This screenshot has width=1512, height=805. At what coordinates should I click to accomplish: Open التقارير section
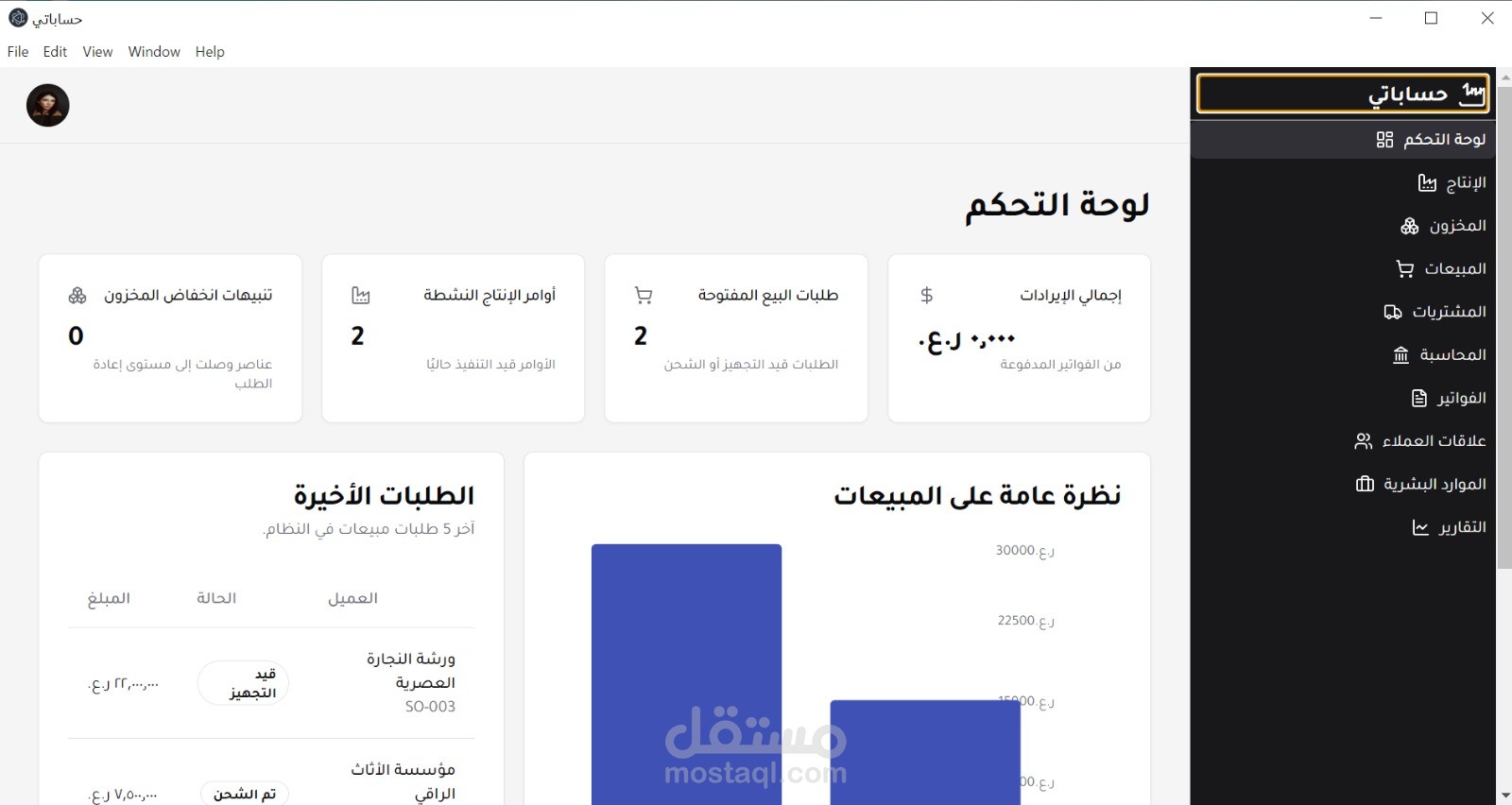[1343, 527]
